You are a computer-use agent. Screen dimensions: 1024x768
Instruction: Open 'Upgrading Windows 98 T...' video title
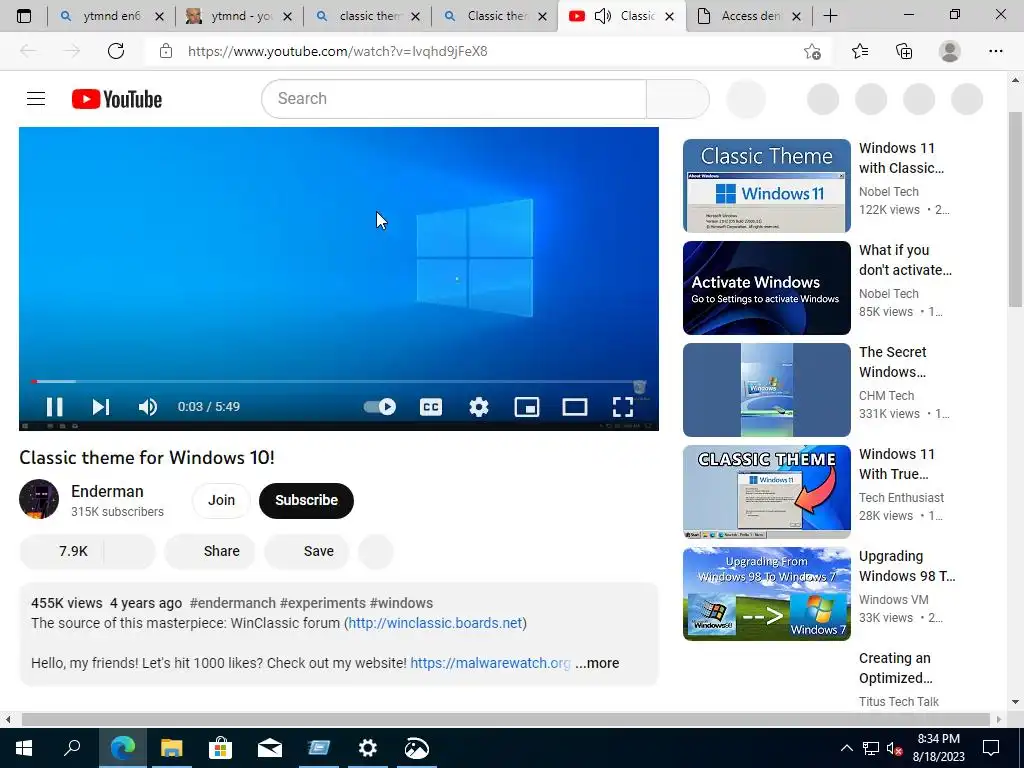(x=906, y=566)
